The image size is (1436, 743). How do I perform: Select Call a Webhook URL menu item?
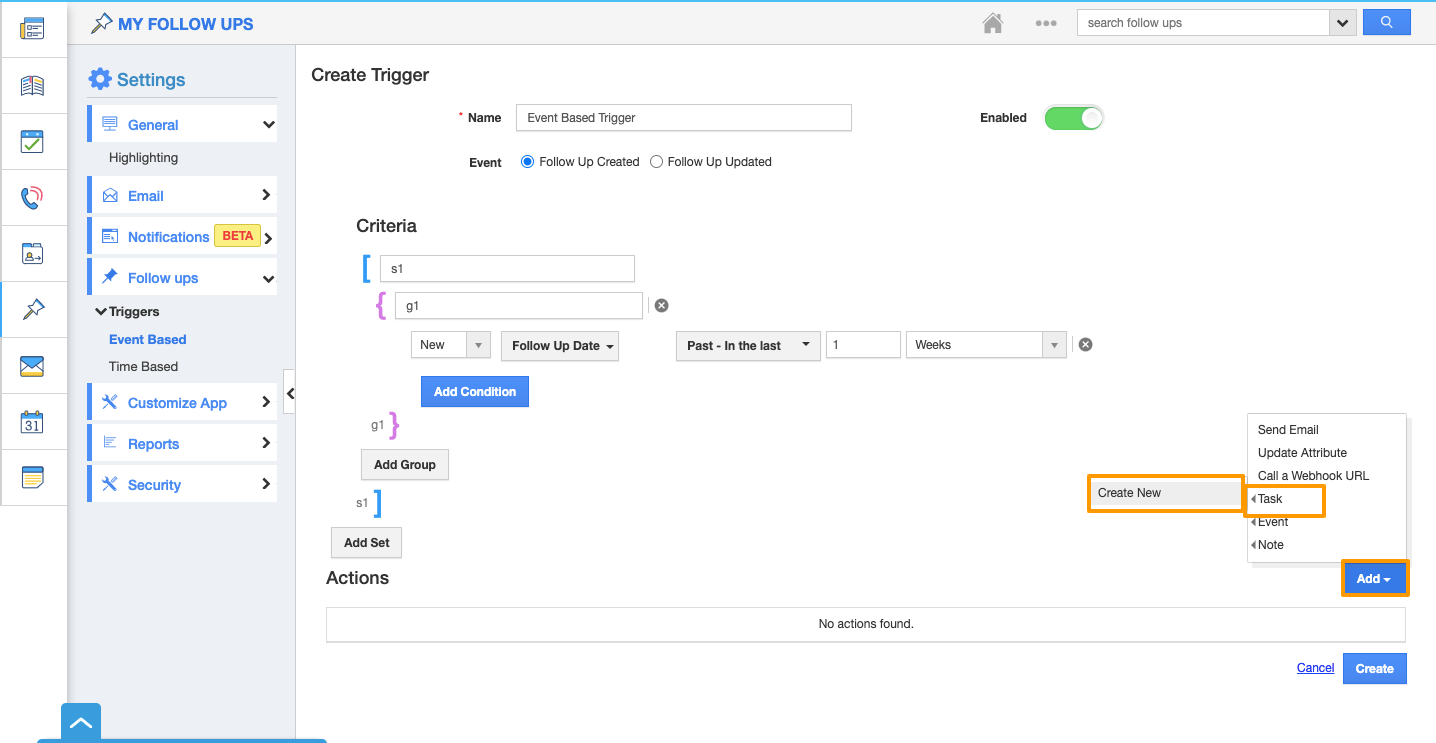coord(1313,476)
